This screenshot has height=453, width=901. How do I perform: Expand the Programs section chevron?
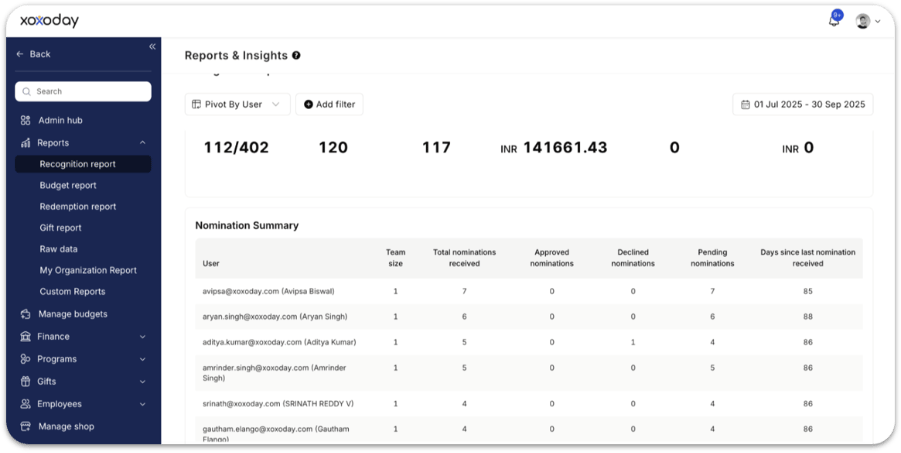point(143,359)
